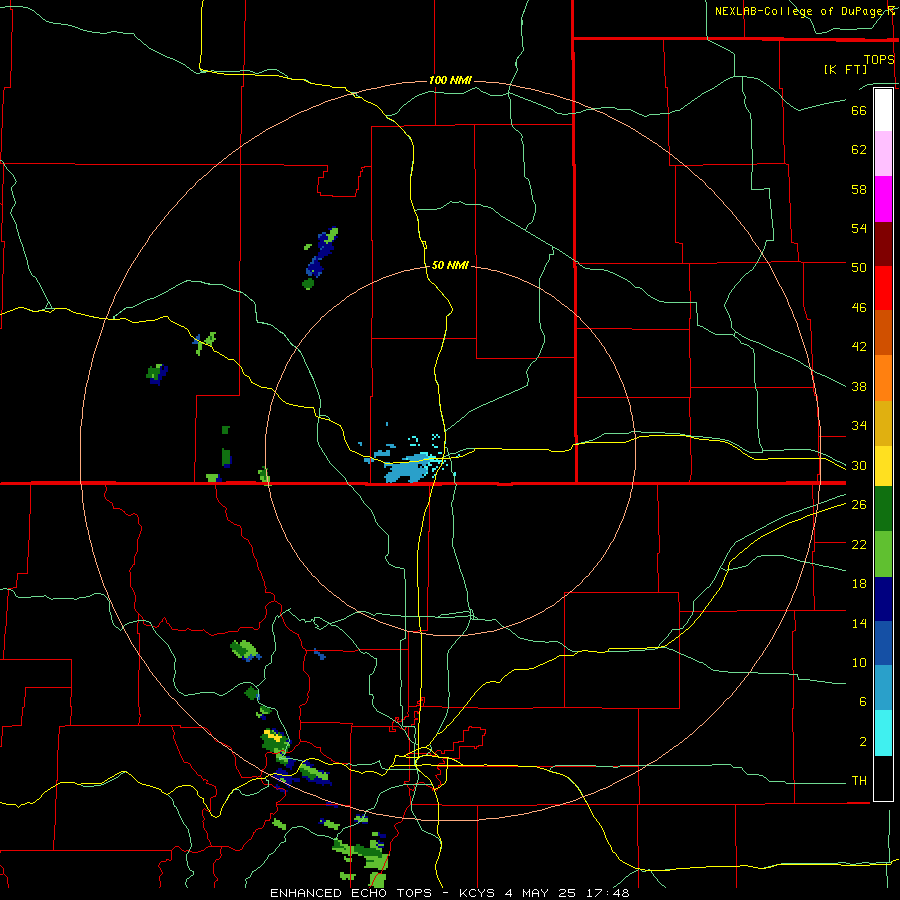This screenshot has height=900, width=900.
Task: Select the navy blue legend swatch
Action: click(x=883, y=599)
